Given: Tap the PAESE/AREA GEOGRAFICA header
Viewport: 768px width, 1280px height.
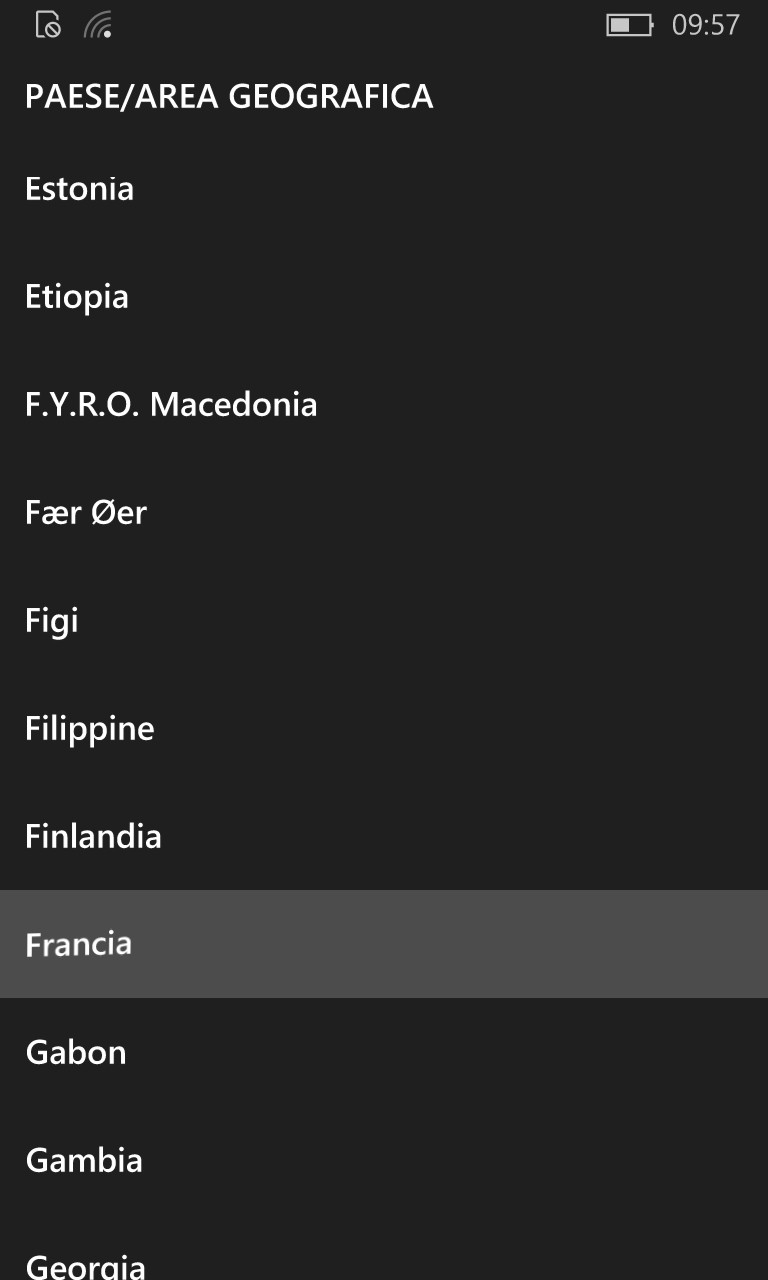Looking at the screenshot, I should (x=229, y=96).
